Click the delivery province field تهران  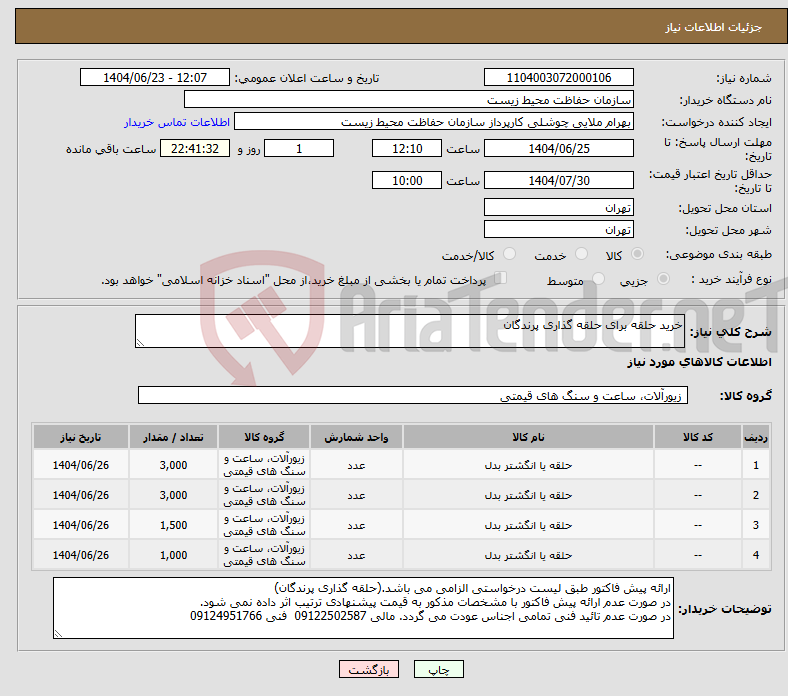pyautogui.click(x=558, y=207)
